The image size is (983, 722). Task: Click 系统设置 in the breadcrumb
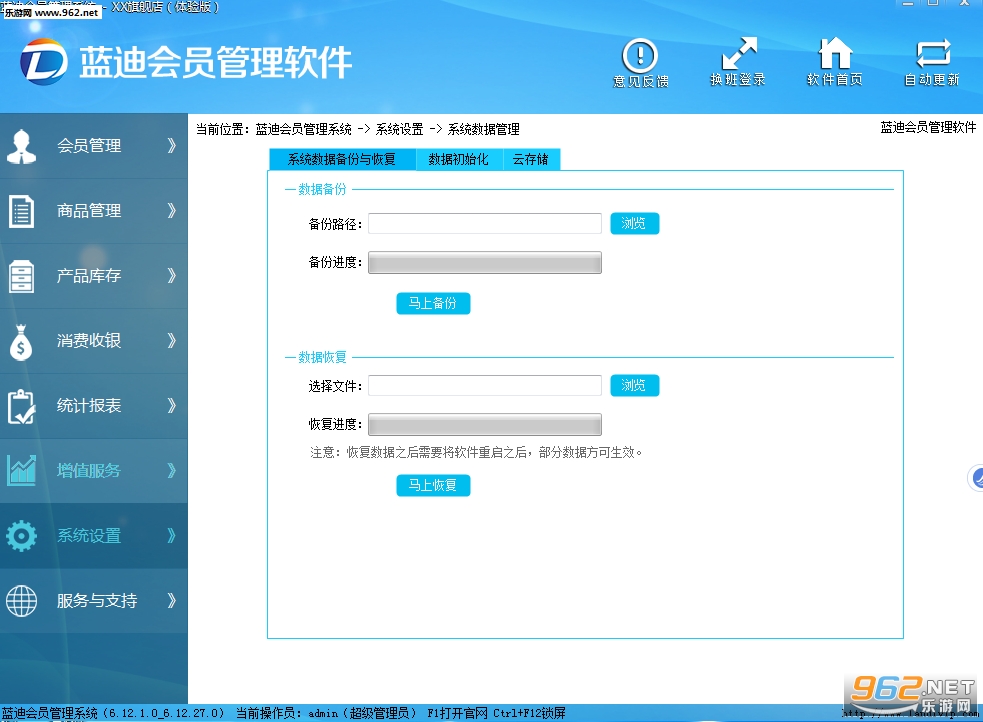click(x=399, y=129)
